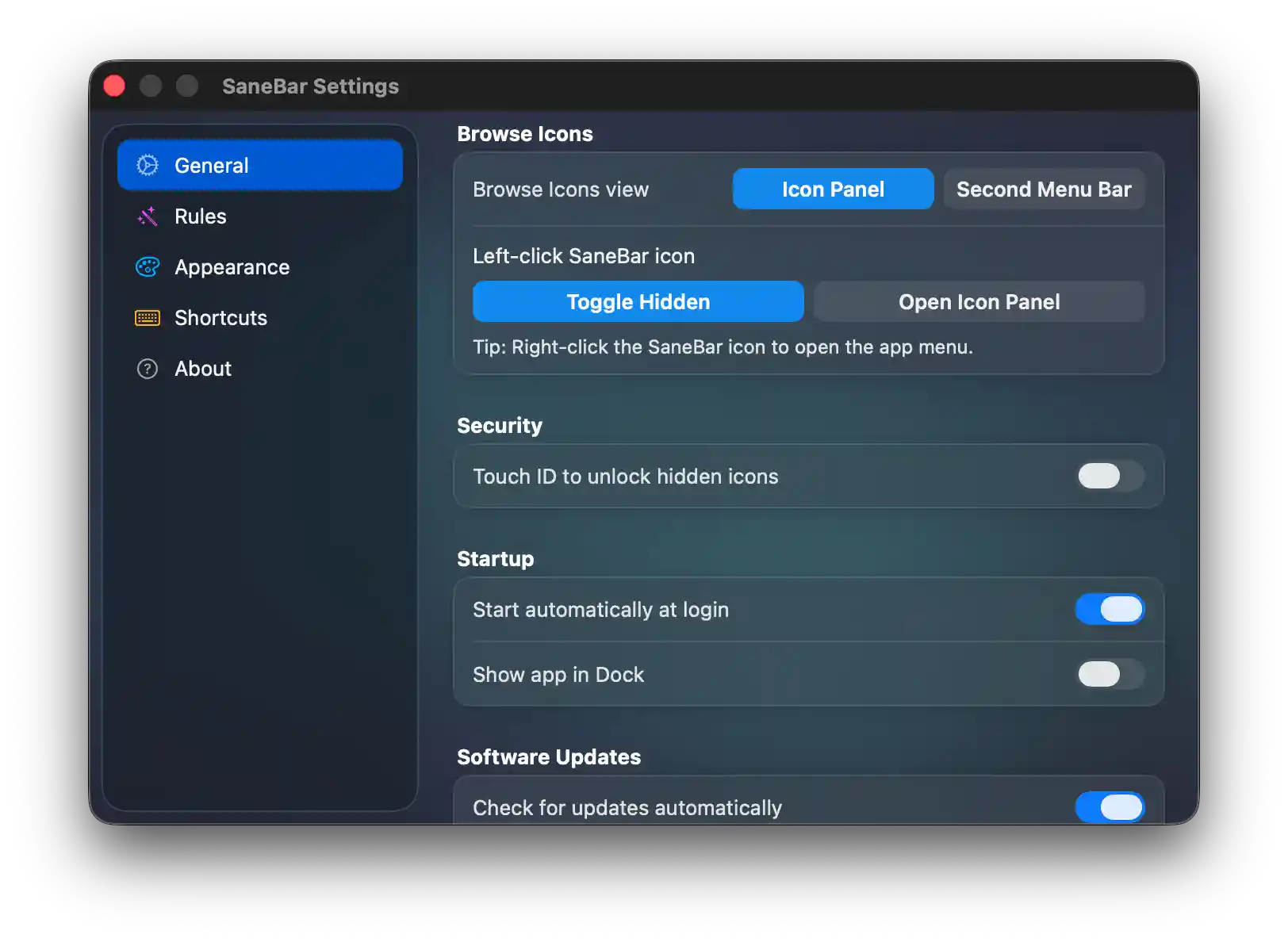The image size is (1288, 942).
Task: Show the About section
Action: point(260,369)
